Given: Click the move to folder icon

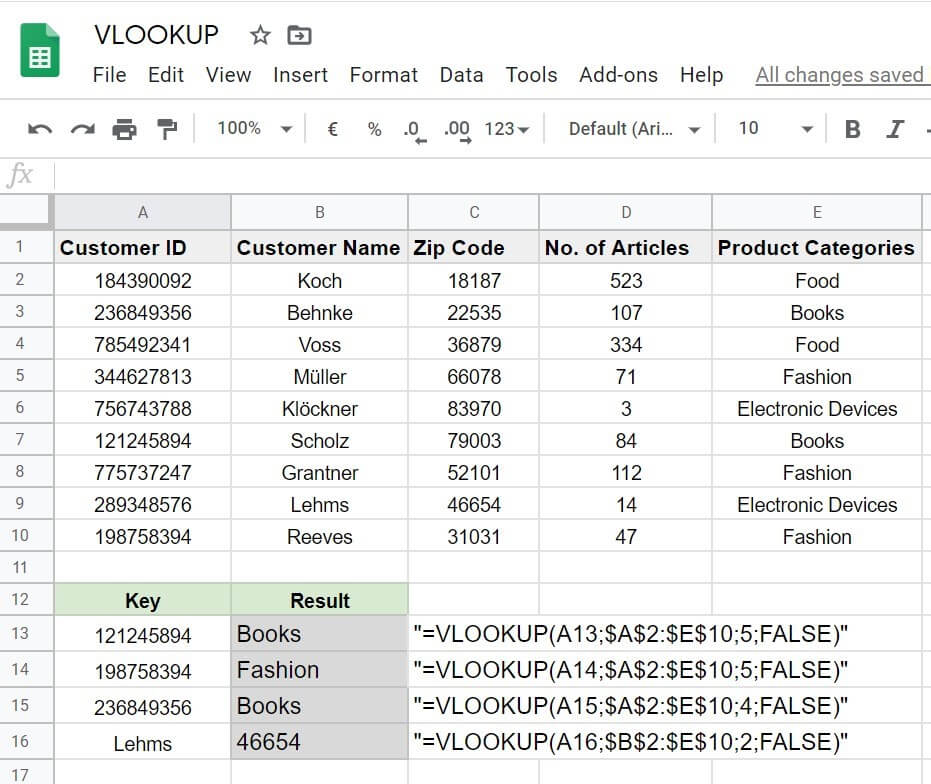Looking at the screenshot, I should 299,36.
